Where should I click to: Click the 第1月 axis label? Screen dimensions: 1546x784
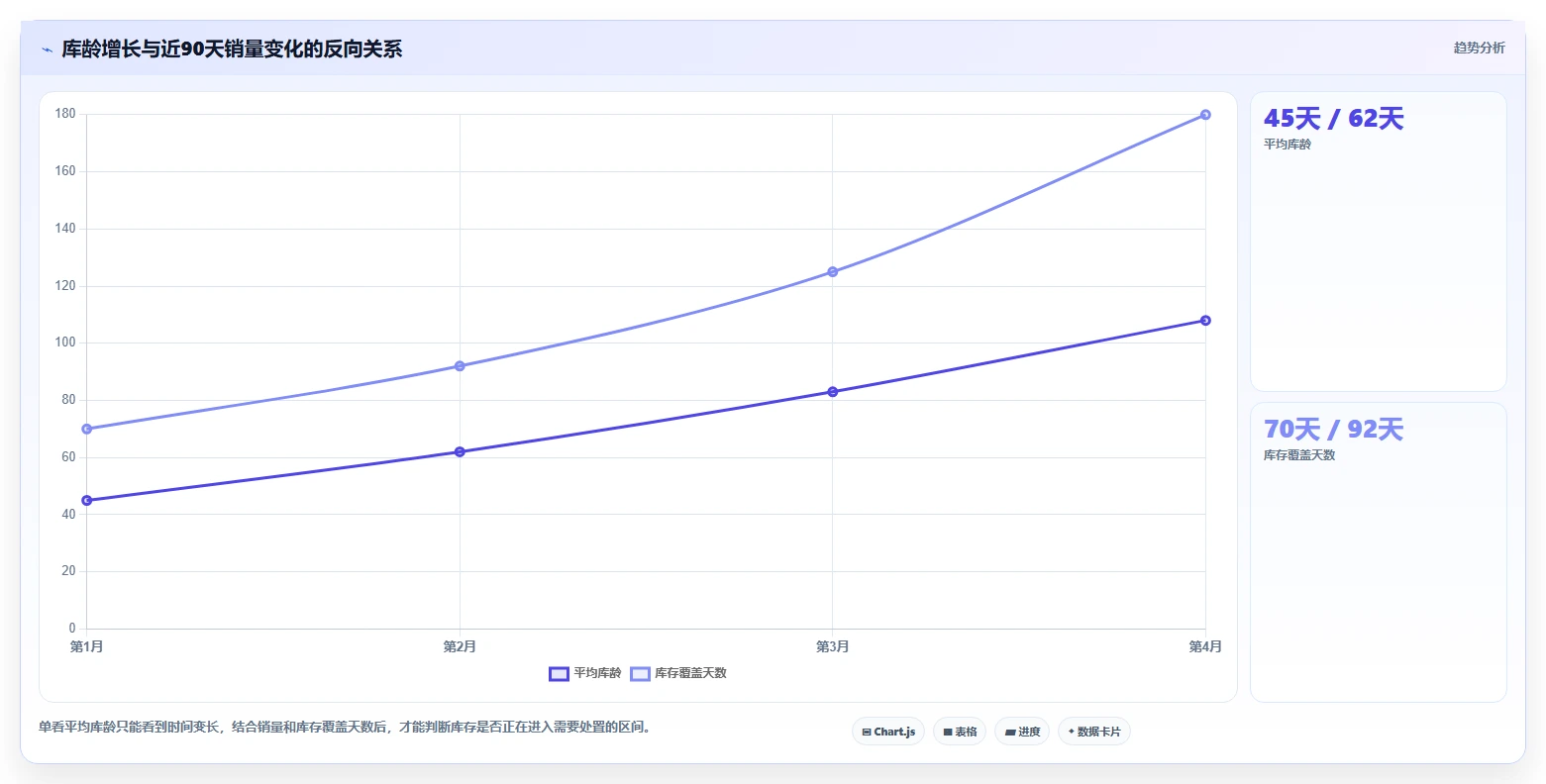87,647
